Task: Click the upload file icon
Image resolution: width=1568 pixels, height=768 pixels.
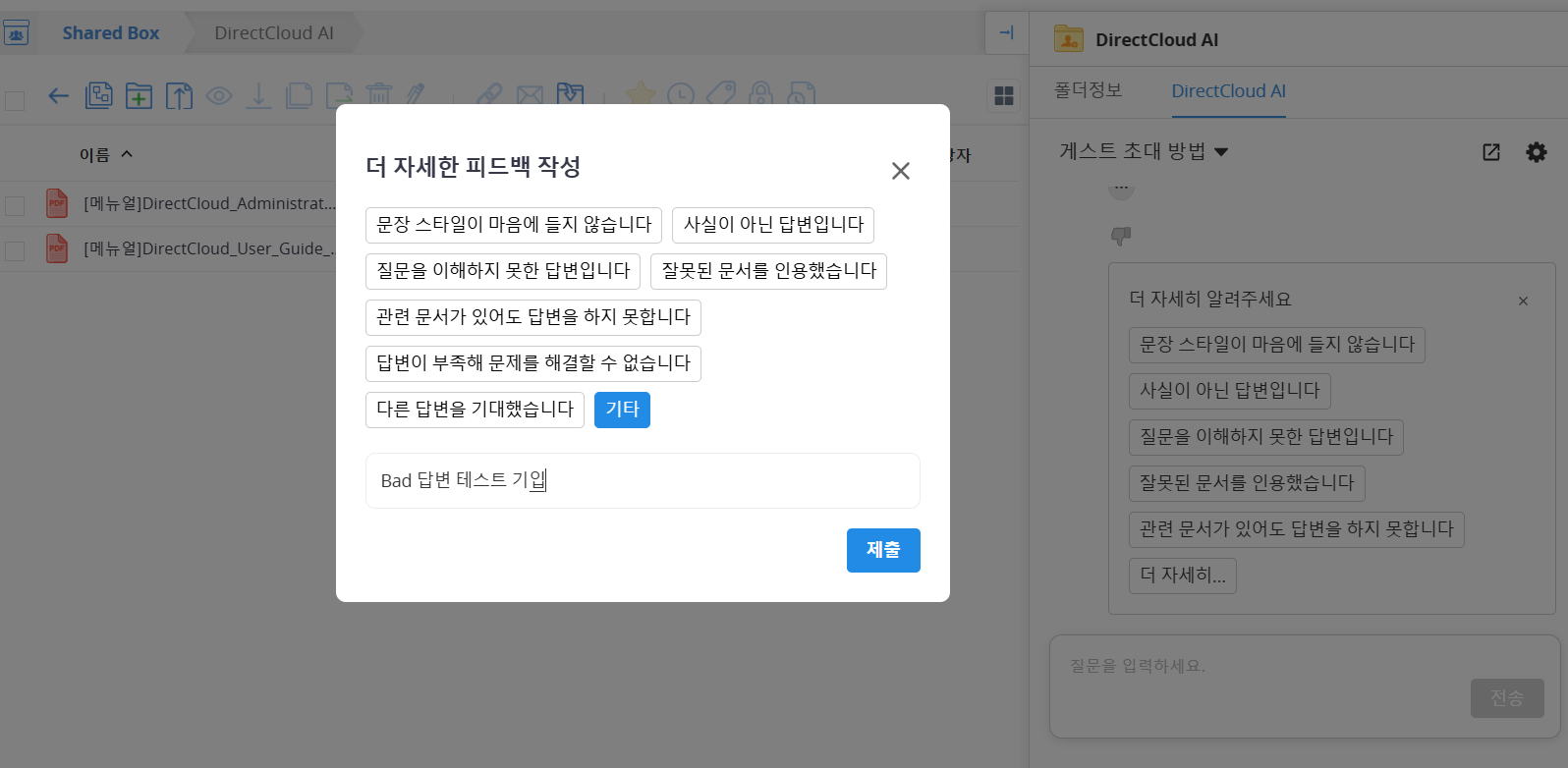Action: point(179,95)
